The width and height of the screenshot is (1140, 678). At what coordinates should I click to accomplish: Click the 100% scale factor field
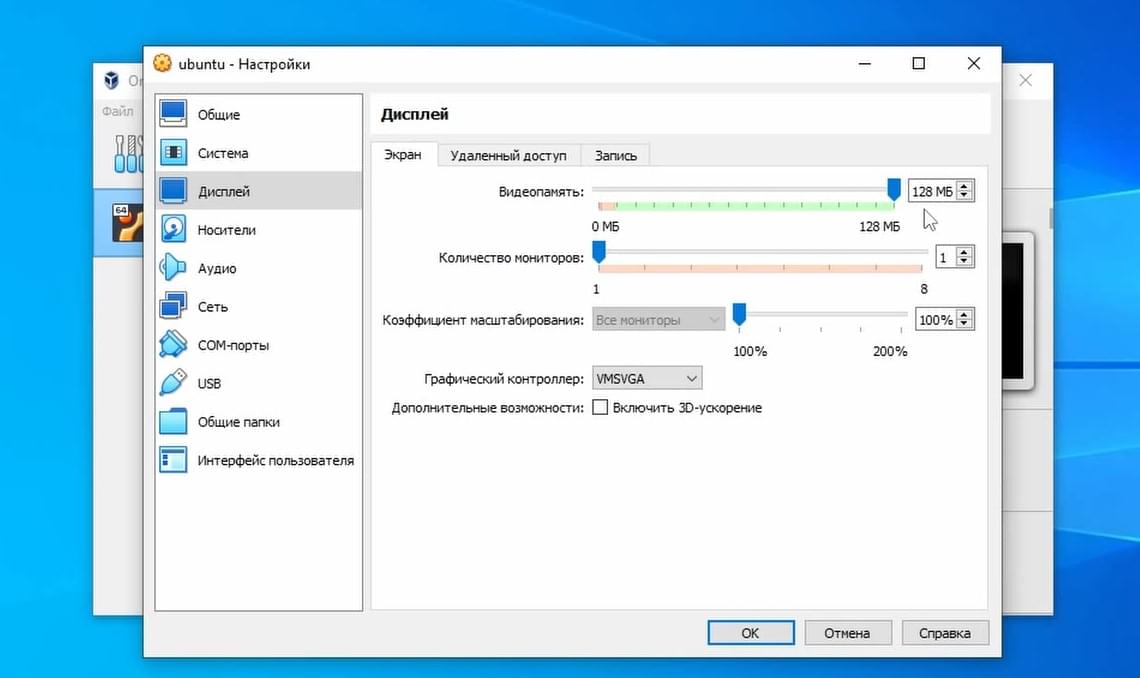tap(934, 320)
